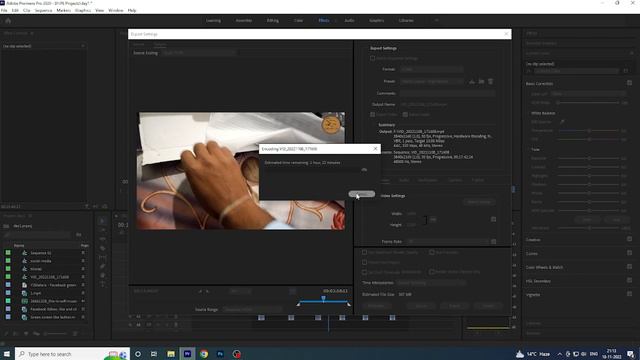Screen dimensions: 640x360
Task: Select the 1.mp4 clip in Project panel
Action: click(36, 293)
